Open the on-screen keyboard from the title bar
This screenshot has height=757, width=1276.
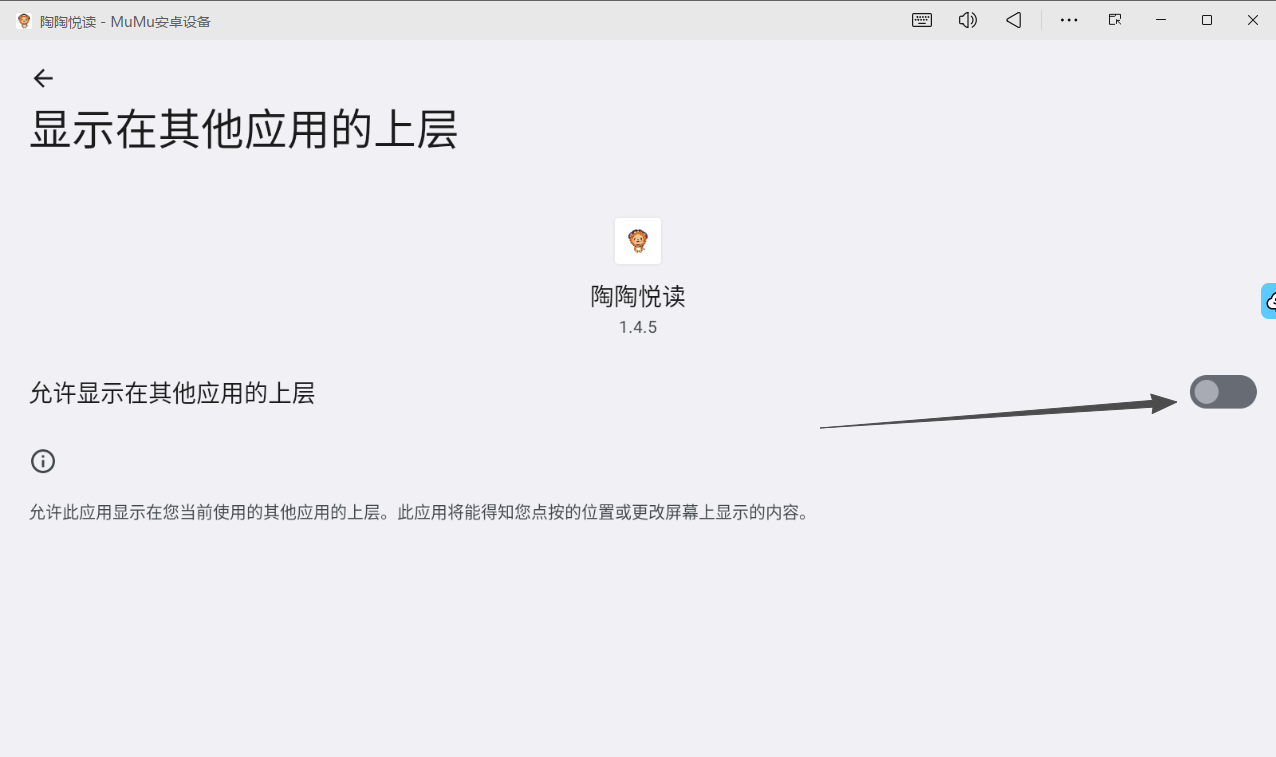click(921, 19)
